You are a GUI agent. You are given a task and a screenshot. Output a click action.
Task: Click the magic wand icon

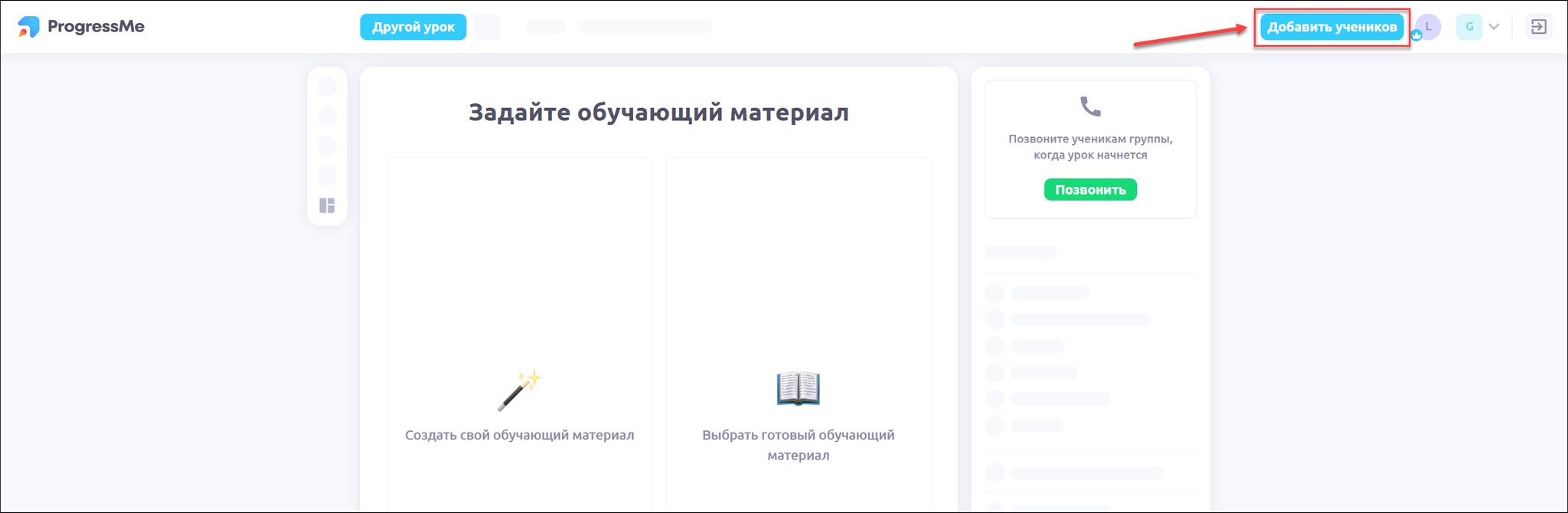pyautogui.click(x=520, y=390)
